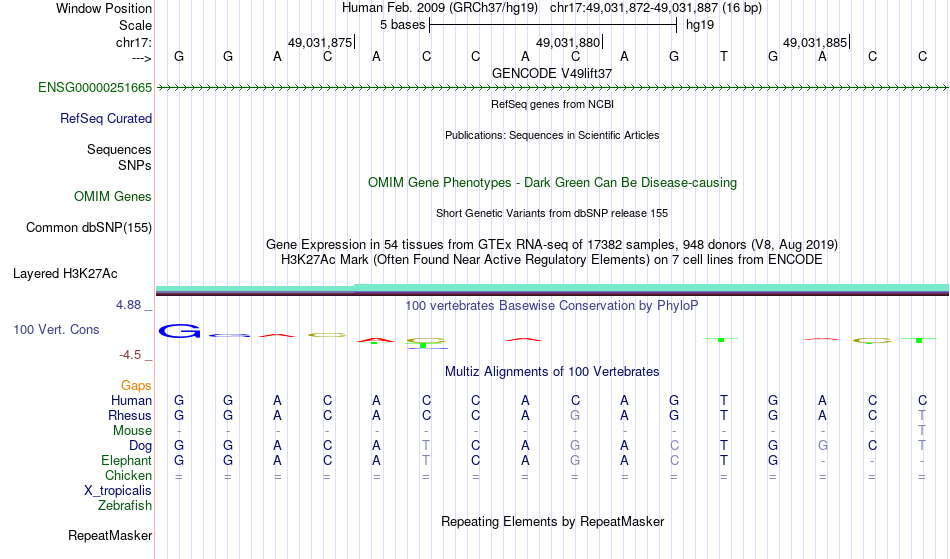The height and width of the screenshot is (559, 950).
Task: Select the Mouse species row label
Action: point(132,431)
